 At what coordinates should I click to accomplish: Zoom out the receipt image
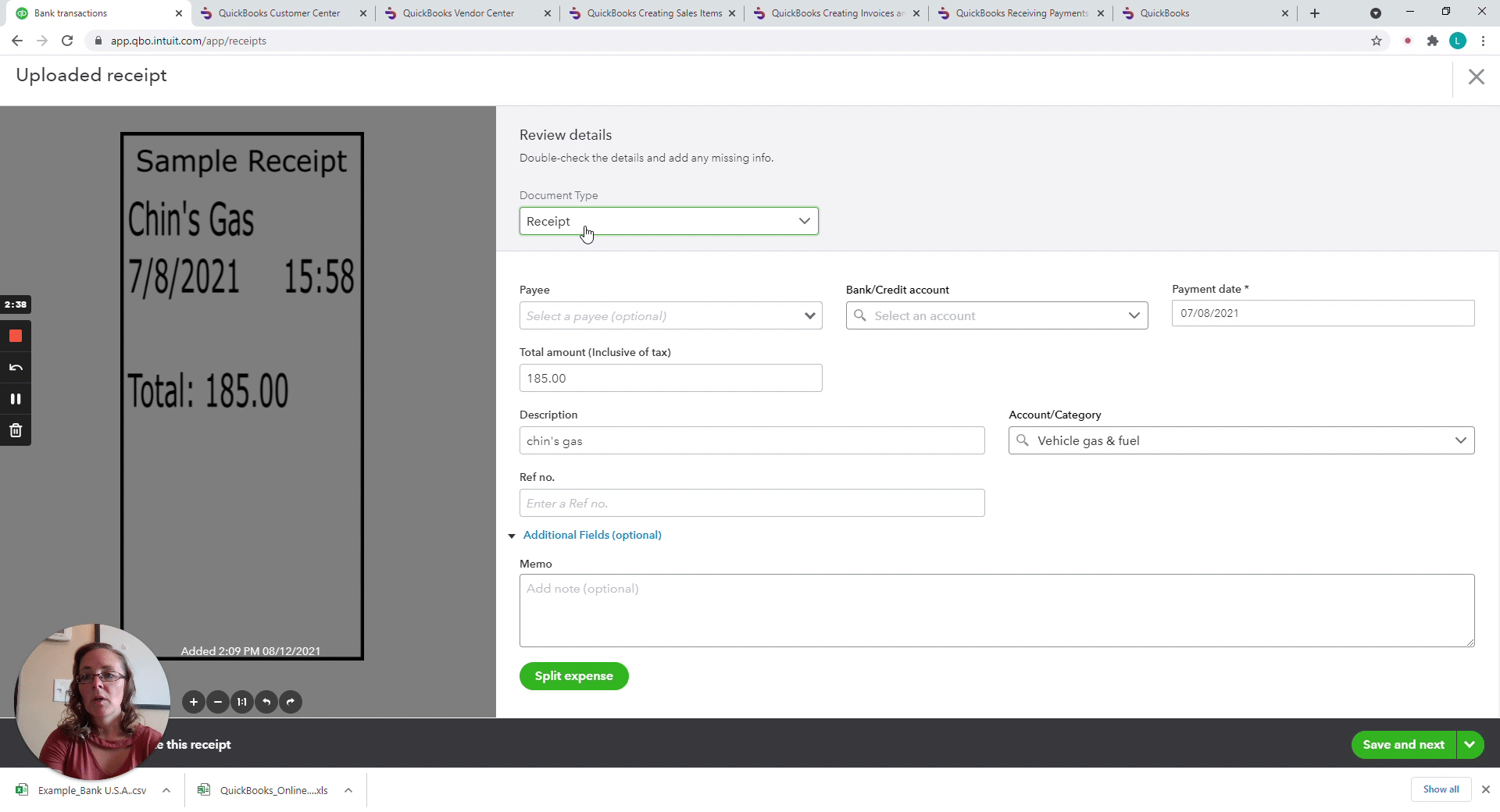218,702
